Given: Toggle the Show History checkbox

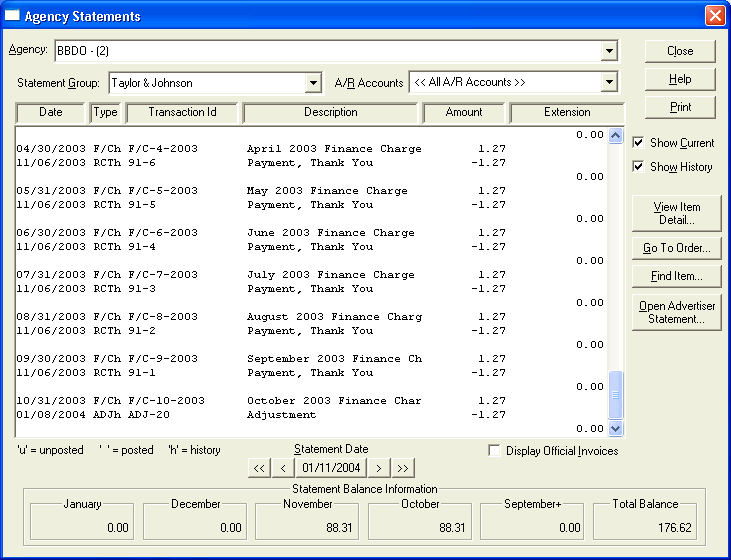Looking at the screenshot, I should click(638, 166).
